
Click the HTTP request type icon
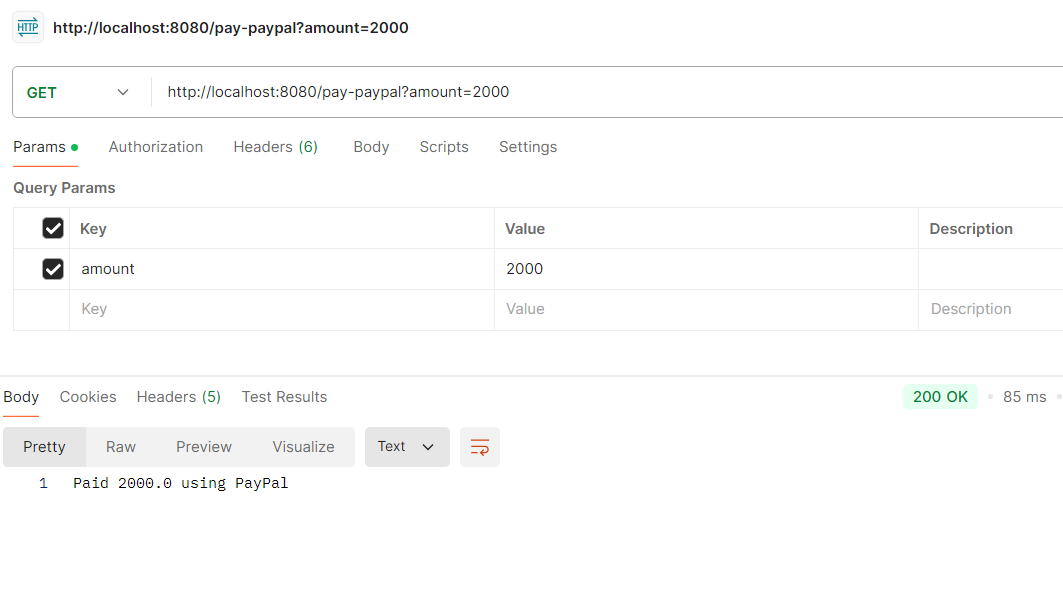(x=28, y=28)
